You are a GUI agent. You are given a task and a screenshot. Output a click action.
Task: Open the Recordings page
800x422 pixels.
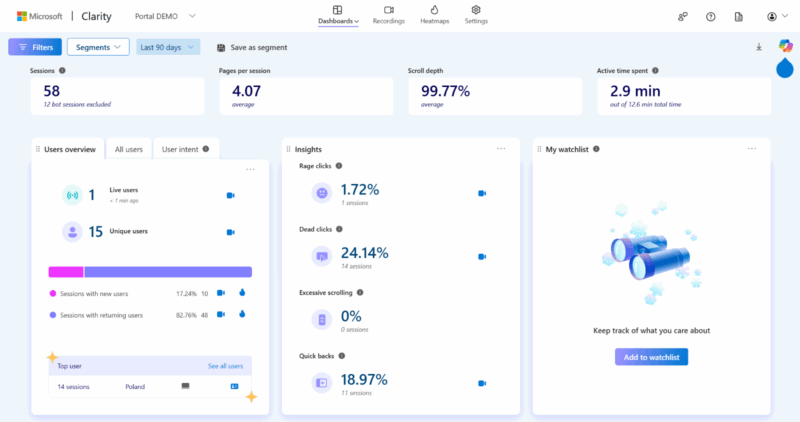click(x=388, y=15)
